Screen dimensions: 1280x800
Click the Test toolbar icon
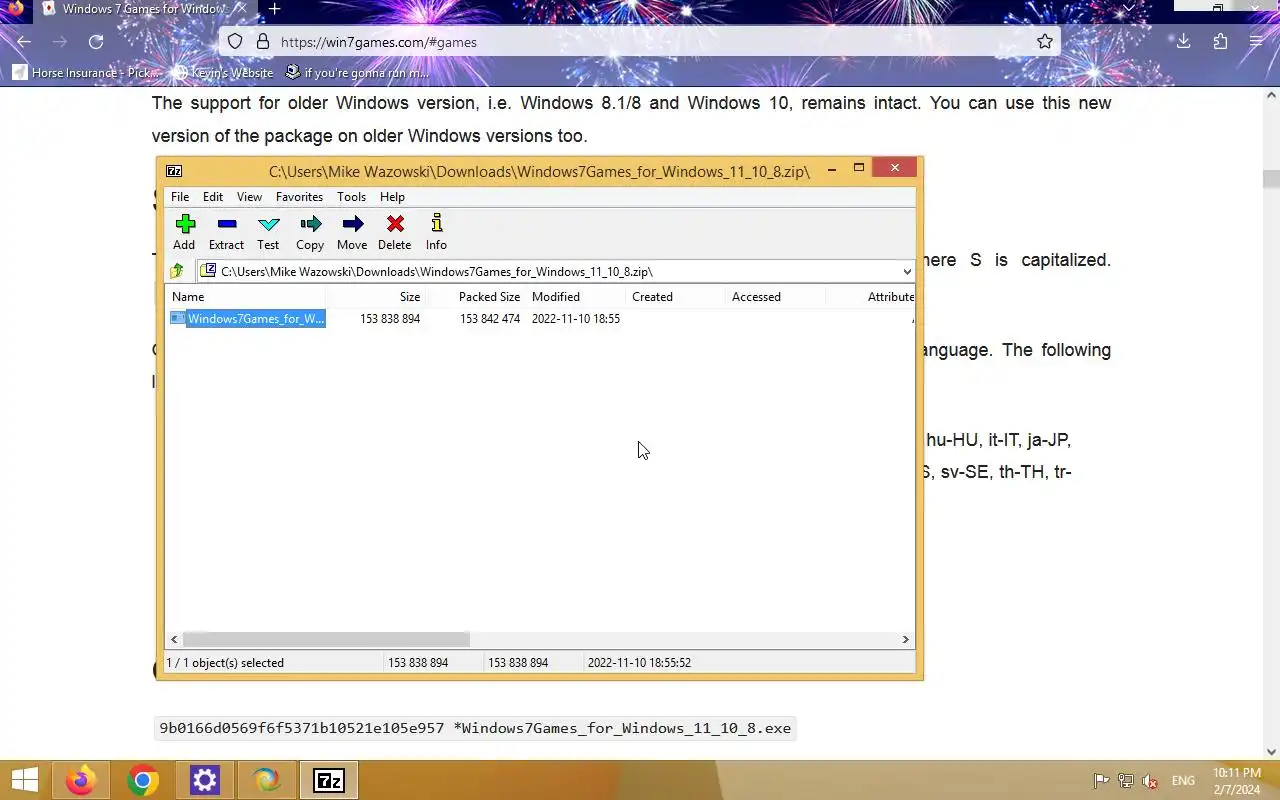point(268,232)
